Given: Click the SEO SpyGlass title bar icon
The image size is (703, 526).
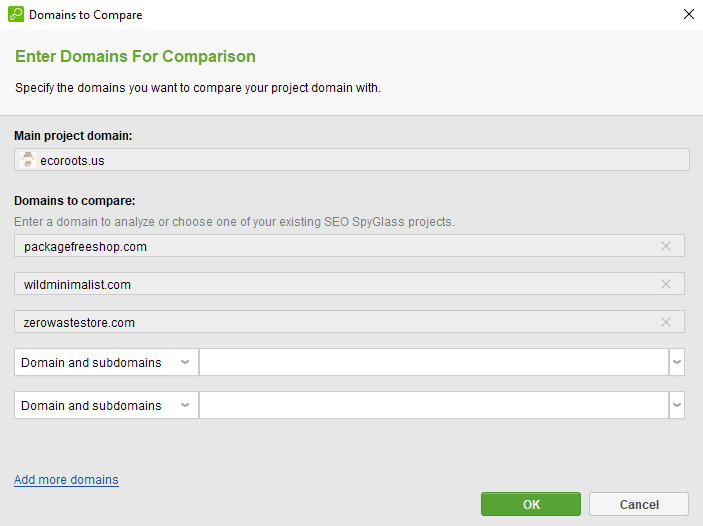Looking at the screenshot, I should (16, 15).
